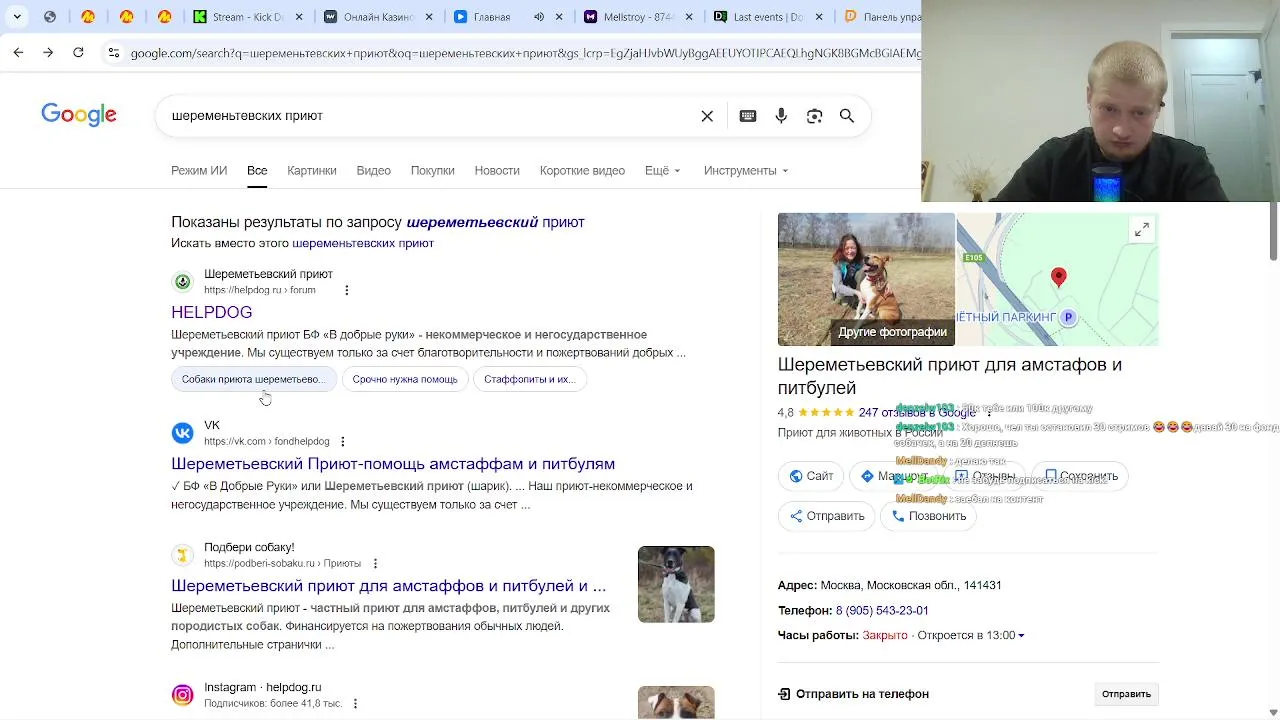Expand the map with the arrows icon
The height and width of the screenshot is (720, 1280).
(x=1142, y=231)
